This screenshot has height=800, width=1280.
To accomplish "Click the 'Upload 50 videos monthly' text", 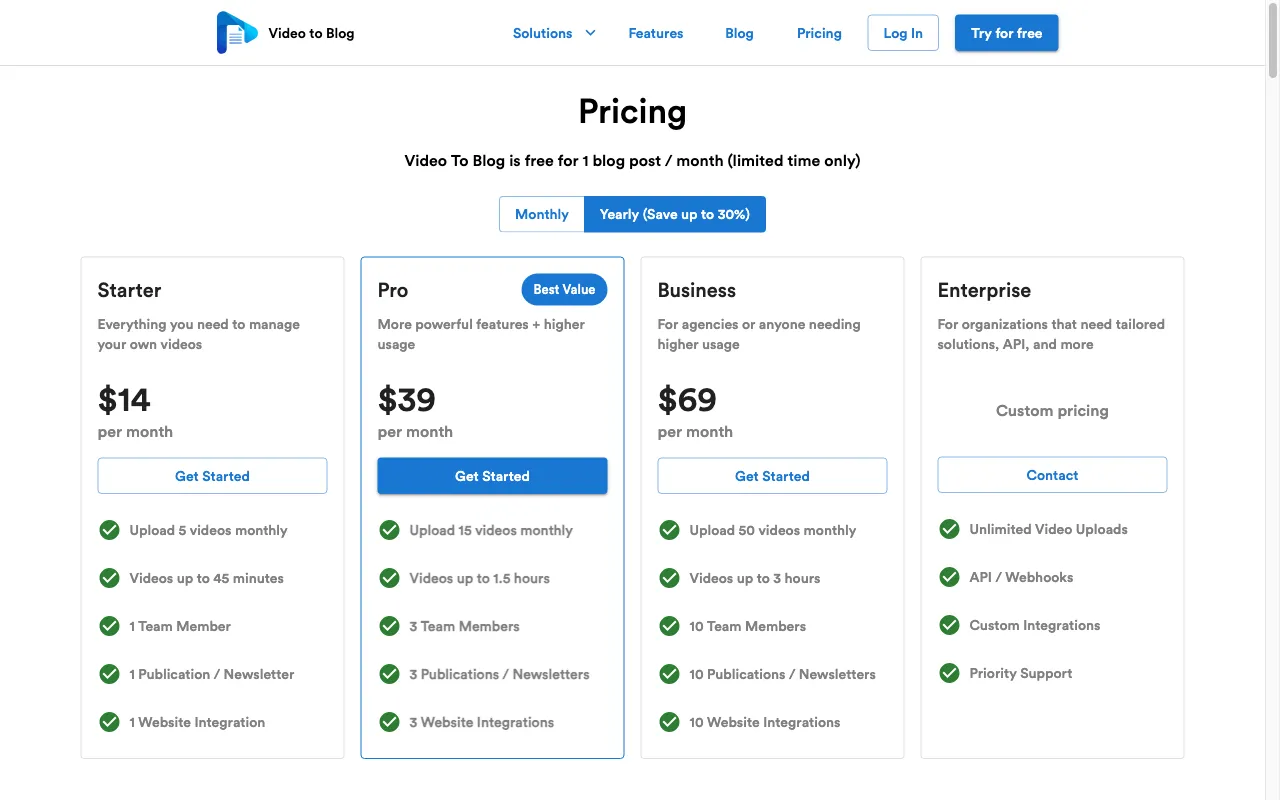I will tap(772, 530).
